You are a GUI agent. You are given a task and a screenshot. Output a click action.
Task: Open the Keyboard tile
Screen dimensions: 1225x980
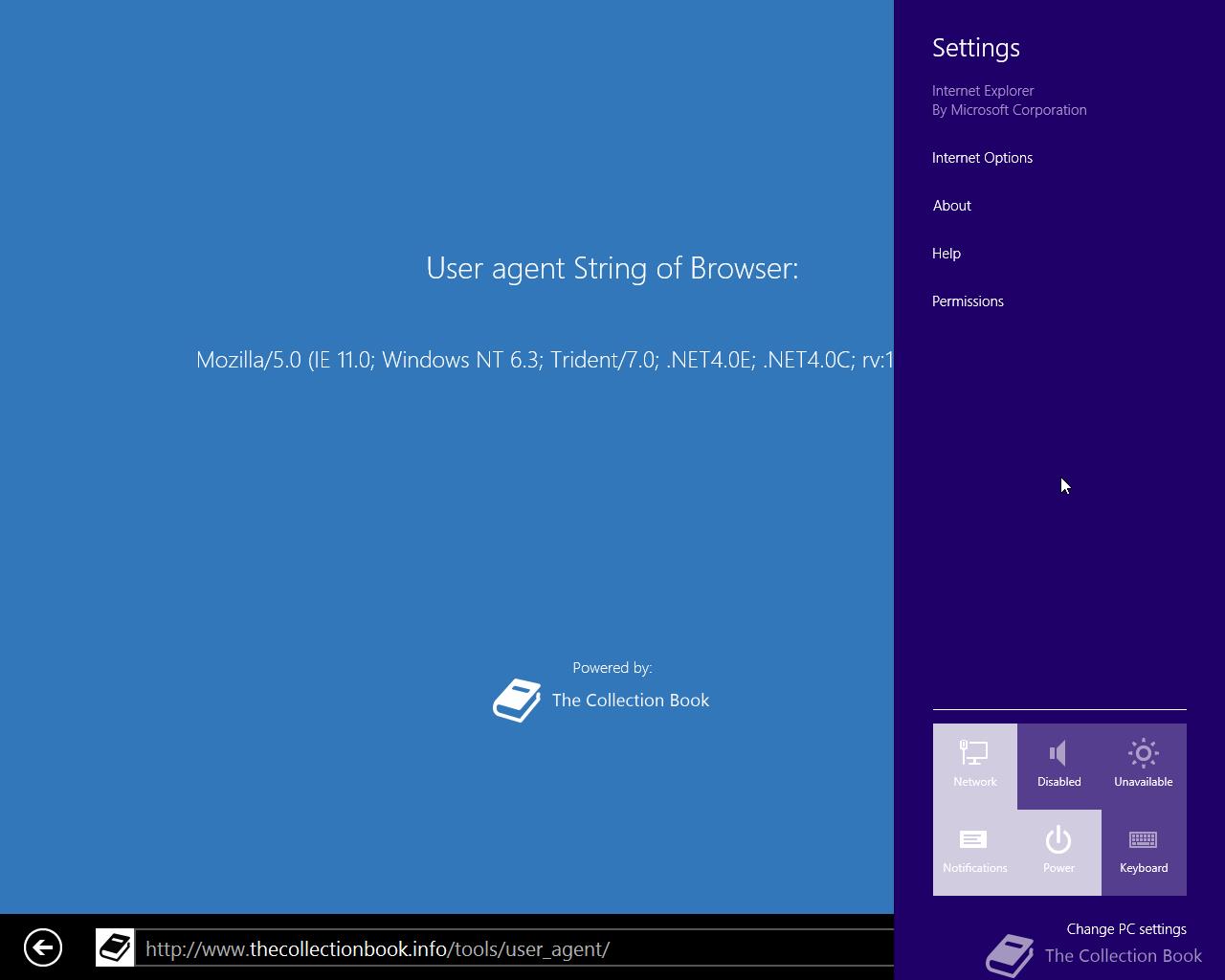coord(1144,853)
